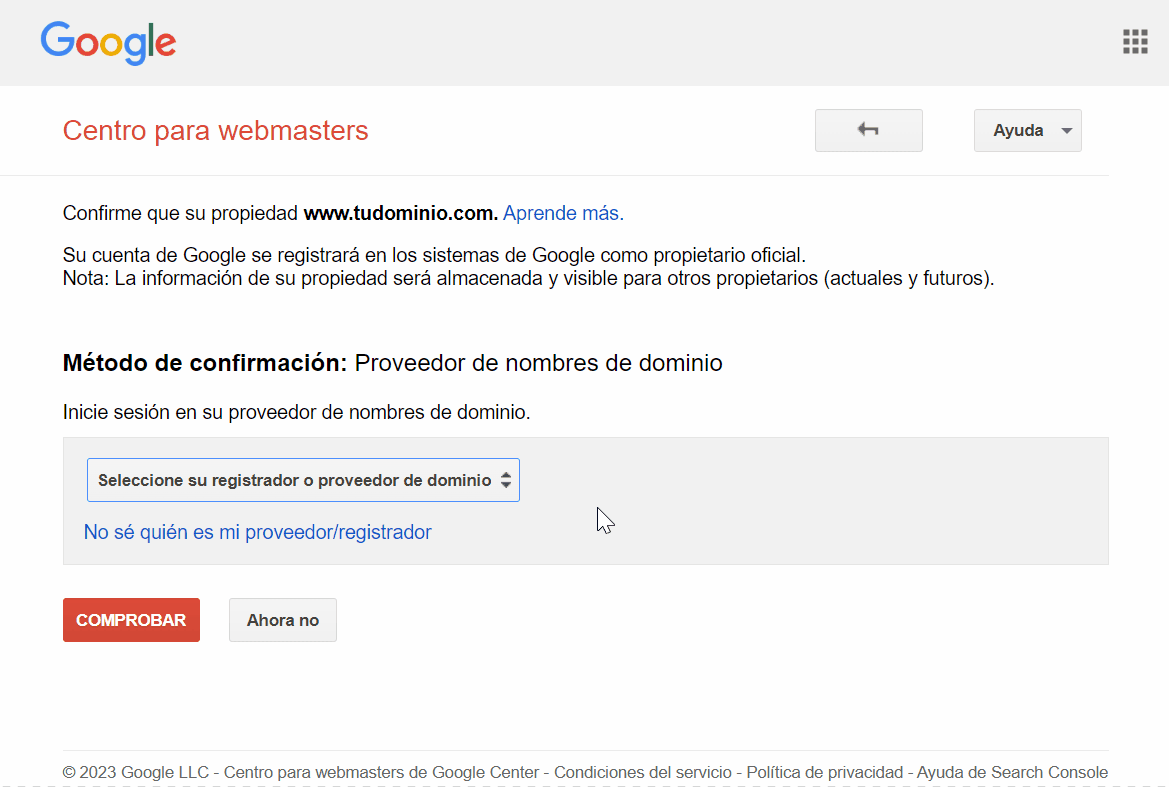Screen dimensions: 1169x787
Task: Click the Método de confirmación heading text
Action: [x=205, y=363]
